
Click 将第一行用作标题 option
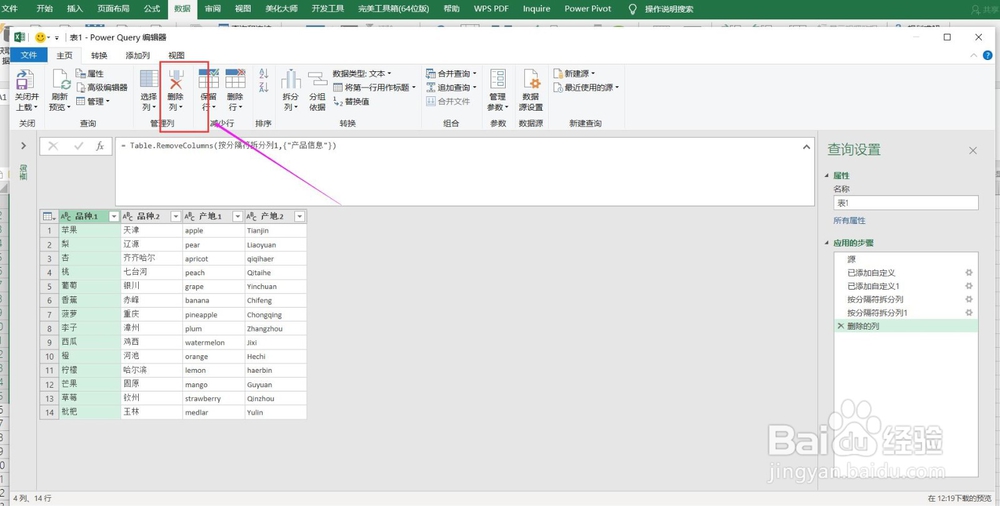pos(374,87)
